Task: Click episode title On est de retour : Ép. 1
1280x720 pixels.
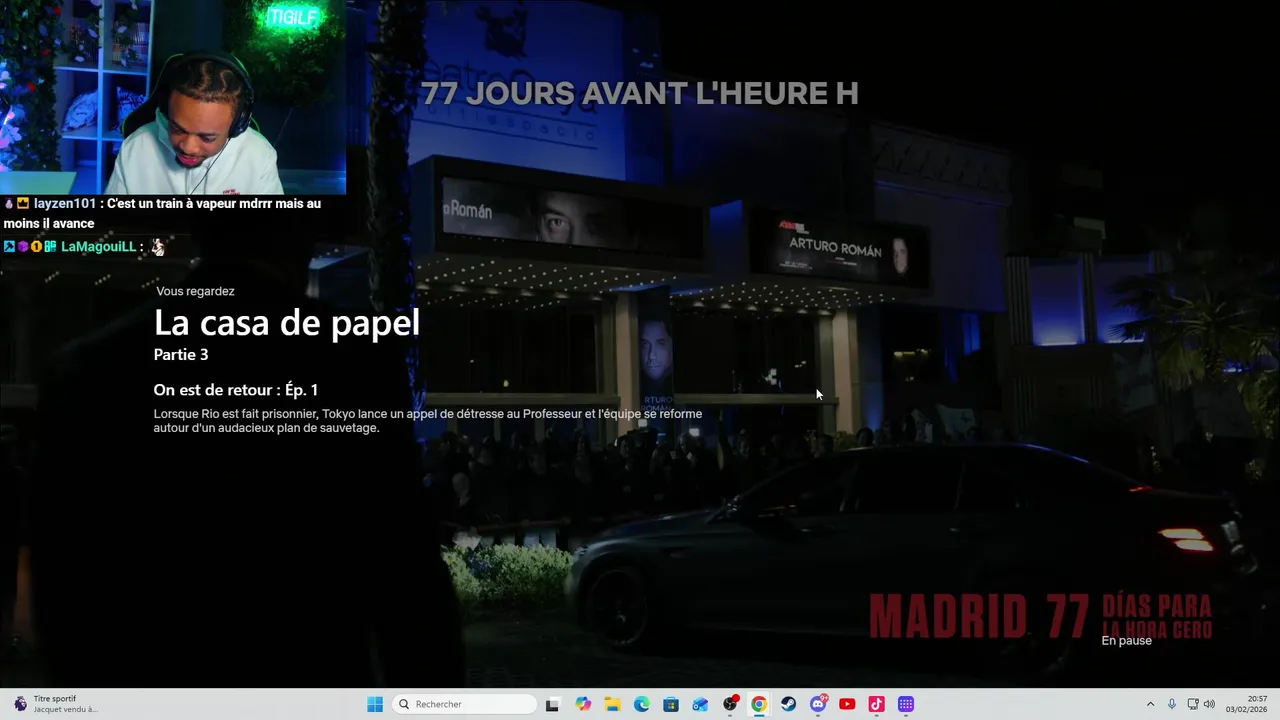Action: click(x=236, y=390)
